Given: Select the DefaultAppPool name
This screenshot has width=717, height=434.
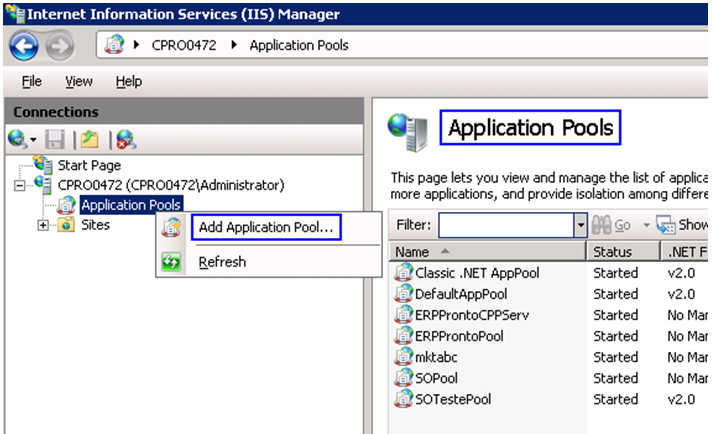Looking at the screenshot, I should click(x=461, y=294).
